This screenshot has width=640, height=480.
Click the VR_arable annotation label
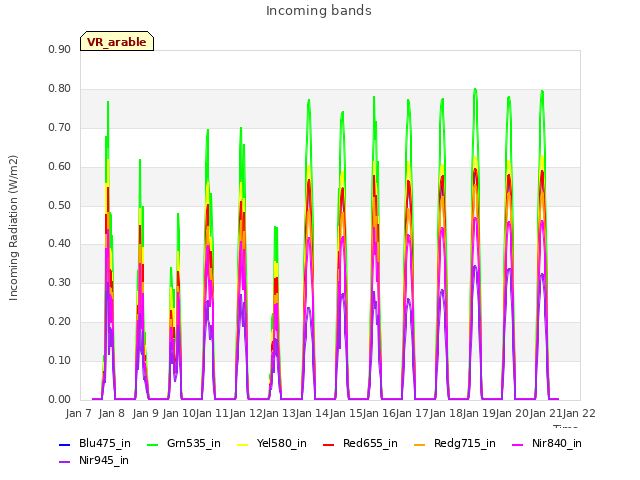tap(117, 42)
